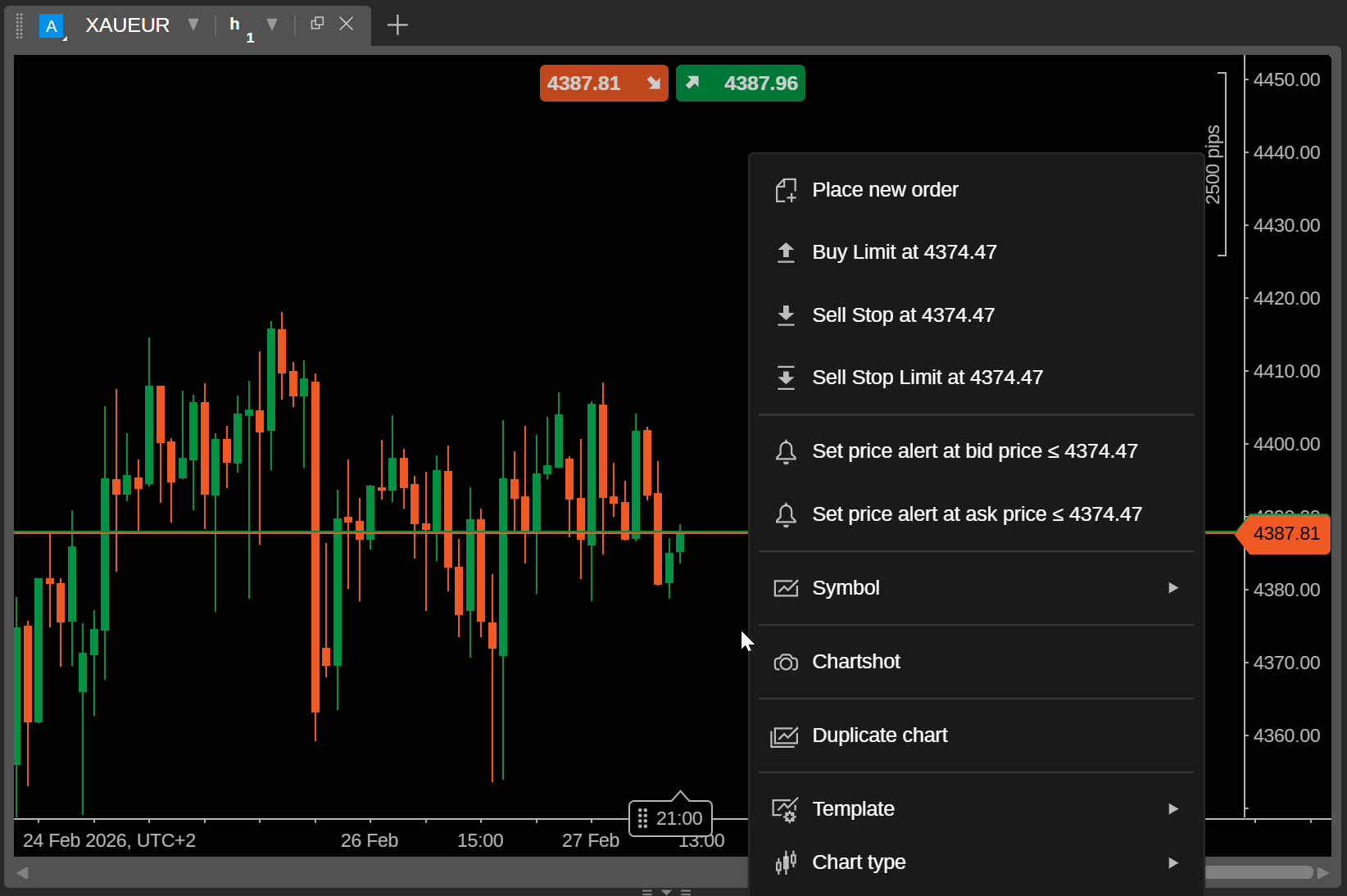Click the 2500 pips scale ruler
Image resolution: width=1347 pixels, height=896 pixels.
click(x=1215, y=165)
